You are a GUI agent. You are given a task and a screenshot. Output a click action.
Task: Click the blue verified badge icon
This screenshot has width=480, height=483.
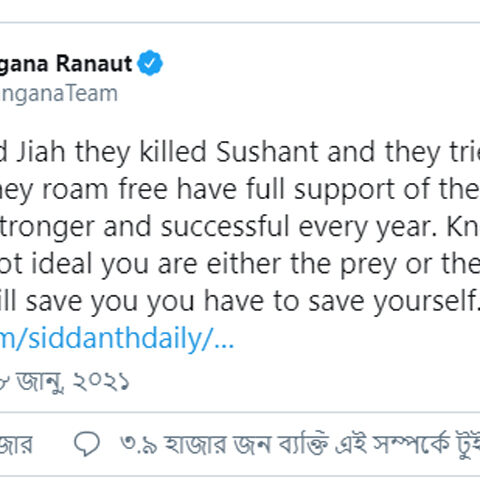(x=150, y=63)
